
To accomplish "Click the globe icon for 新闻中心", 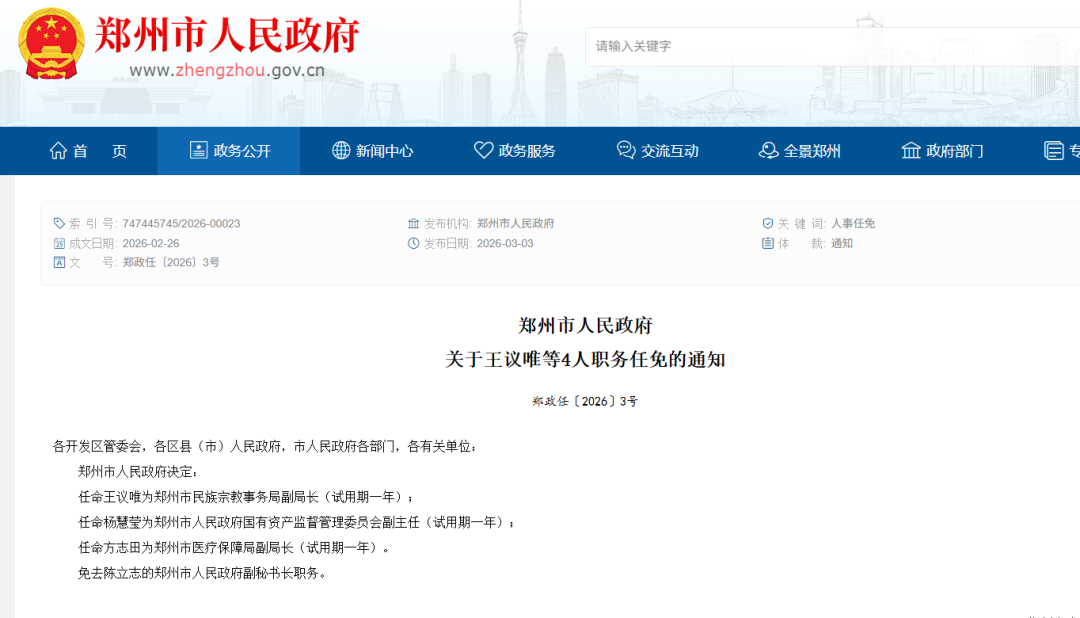I will [x=341, y=151].
